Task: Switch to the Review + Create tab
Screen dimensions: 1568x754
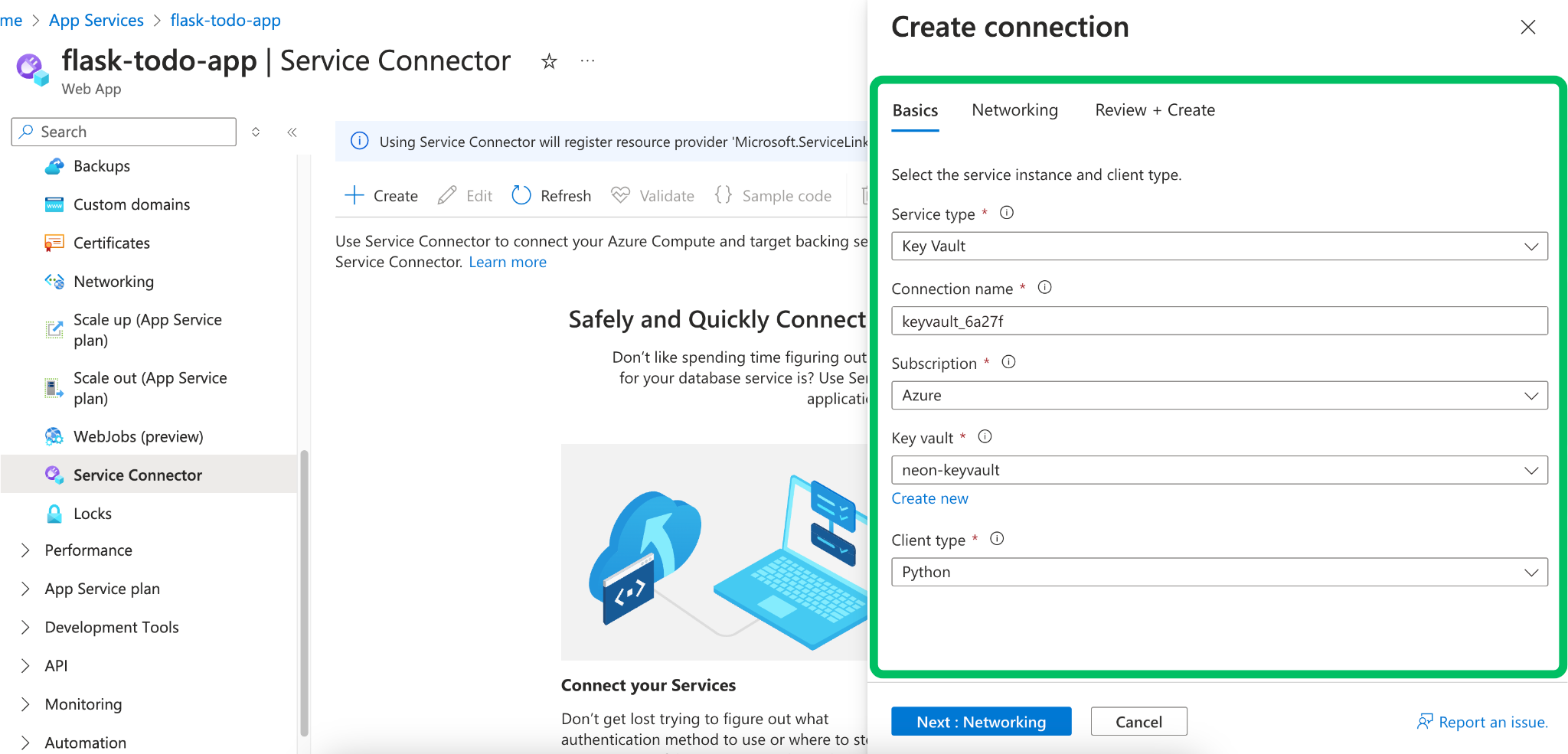Action: click(x=1155, y=110)
